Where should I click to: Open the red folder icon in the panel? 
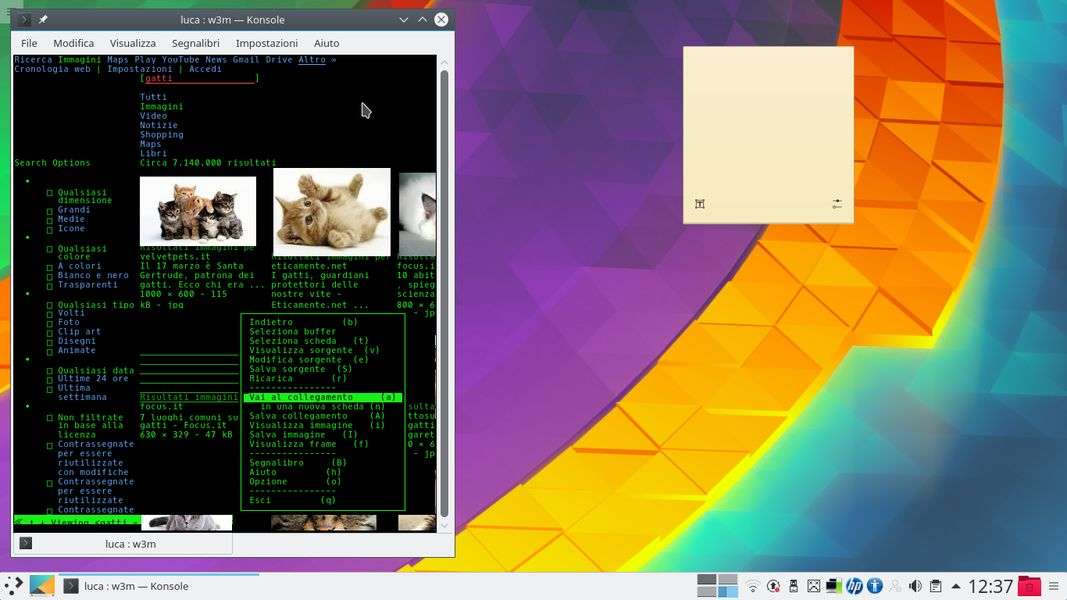(x=1029, y=586)
